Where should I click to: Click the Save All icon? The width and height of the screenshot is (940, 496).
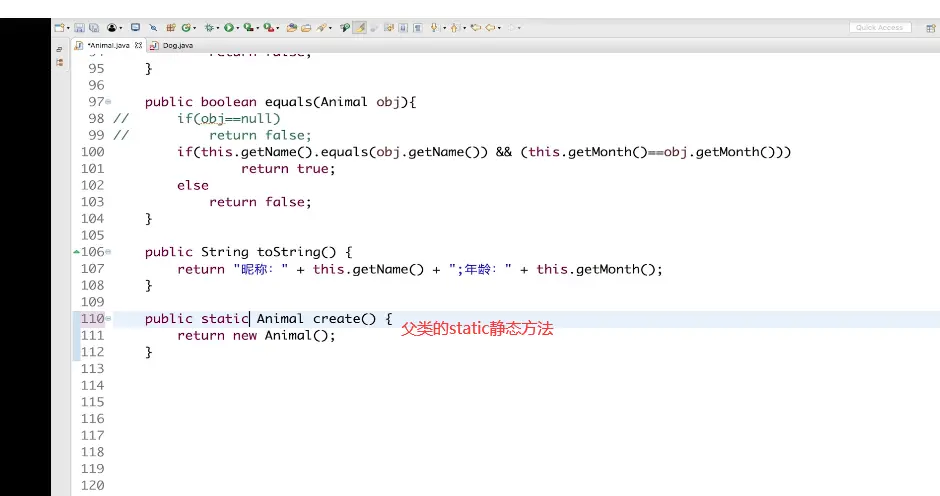94,28
